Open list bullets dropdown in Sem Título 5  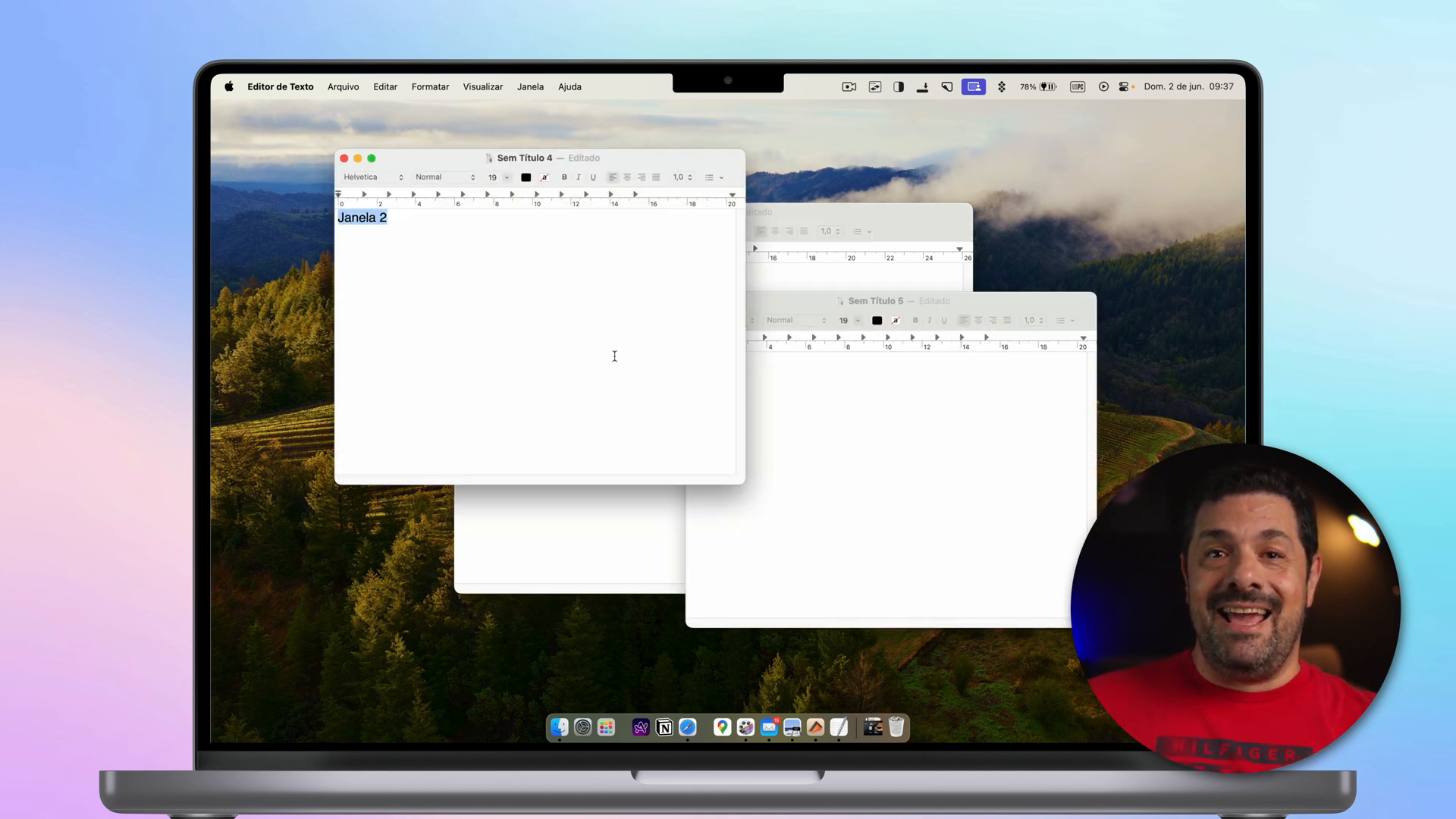pos(1065,321)
